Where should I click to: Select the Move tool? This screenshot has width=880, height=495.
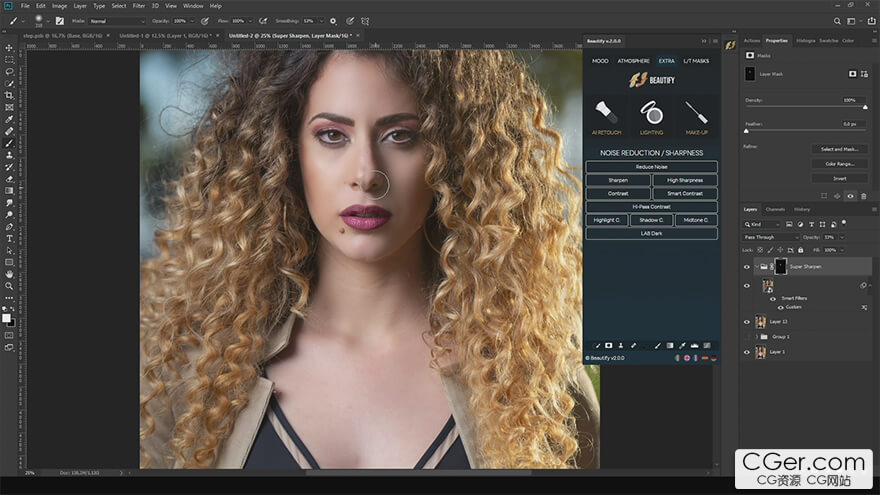point(9,48)
